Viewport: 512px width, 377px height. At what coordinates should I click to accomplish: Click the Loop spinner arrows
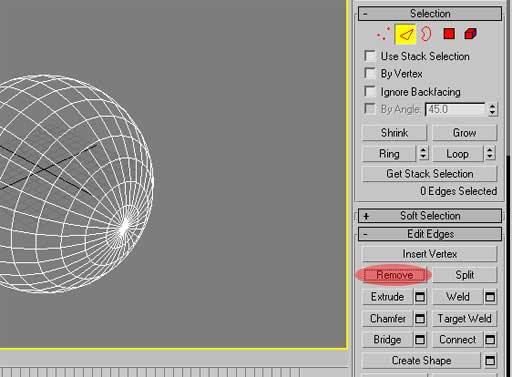[490, 153]
